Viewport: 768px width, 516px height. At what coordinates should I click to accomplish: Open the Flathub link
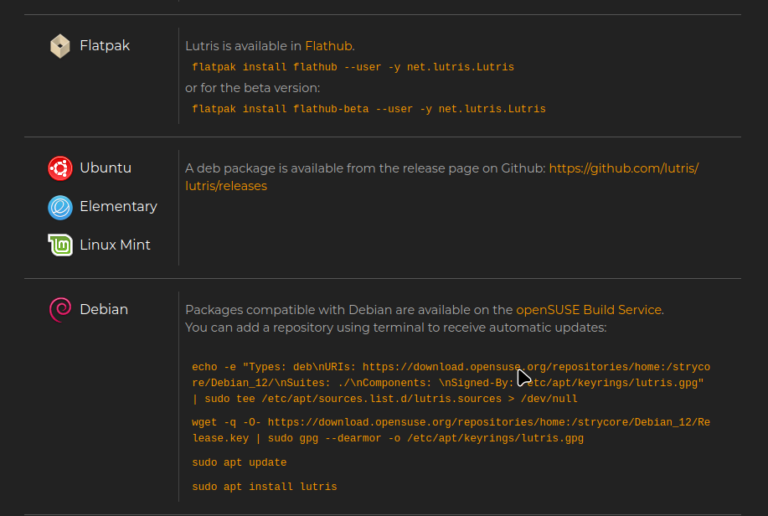point(328,46)
